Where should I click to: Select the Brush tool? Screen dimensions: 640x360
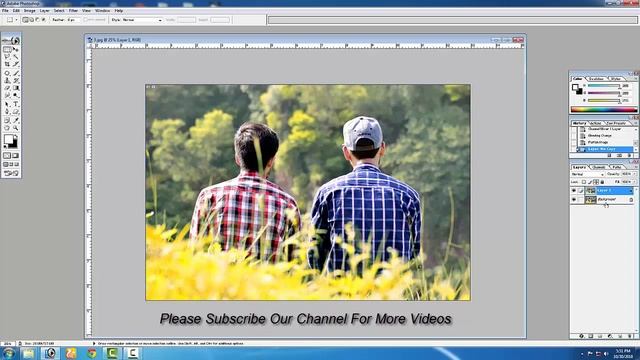click(x=16, y=73)
